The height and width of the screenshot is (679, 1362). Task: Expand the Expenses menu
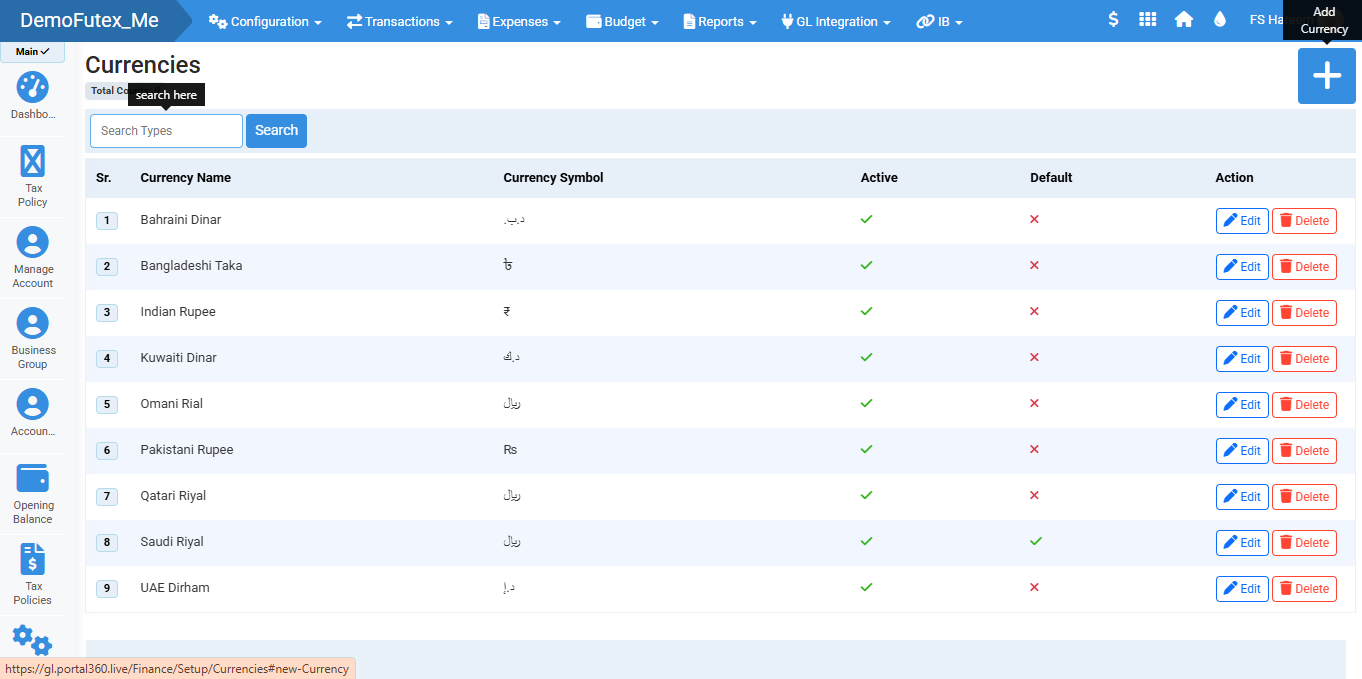[x=519, y=21]
